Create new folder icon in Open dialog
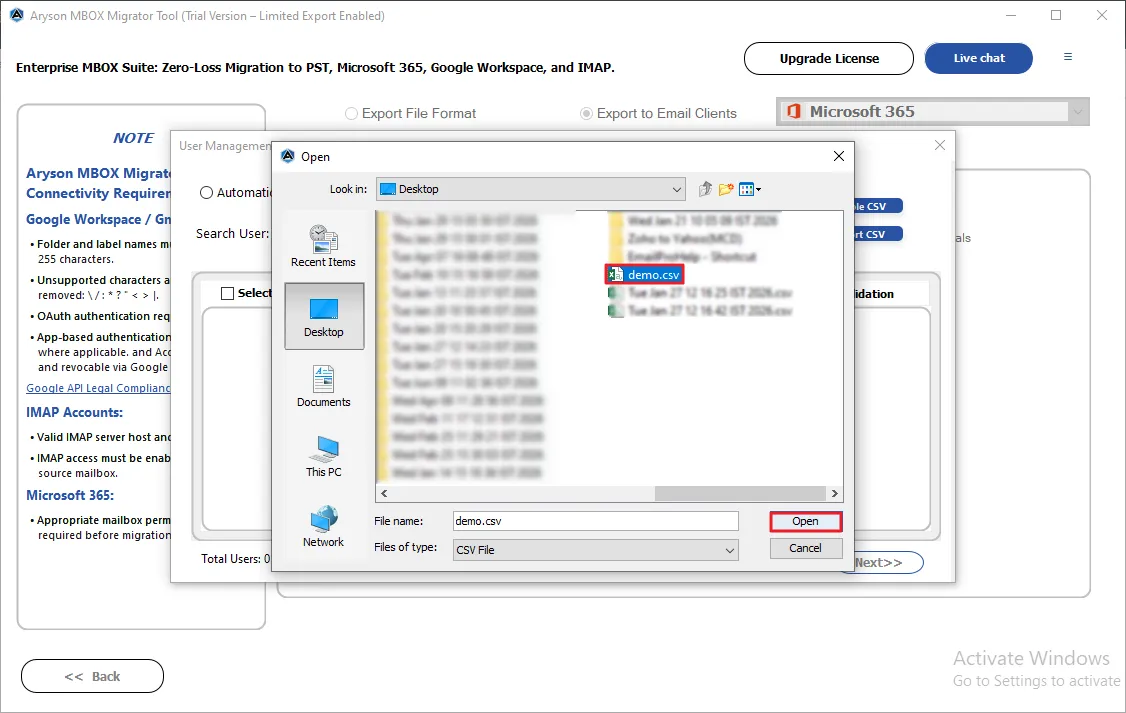1126x713 pixels. (726, 189)
